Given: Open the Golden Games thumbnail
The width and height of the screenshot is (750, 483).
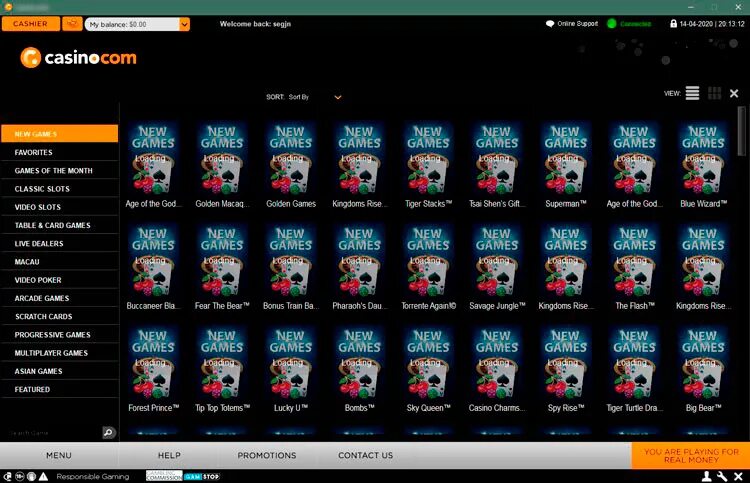Looking at the screenshot, I should pos(291,159).
